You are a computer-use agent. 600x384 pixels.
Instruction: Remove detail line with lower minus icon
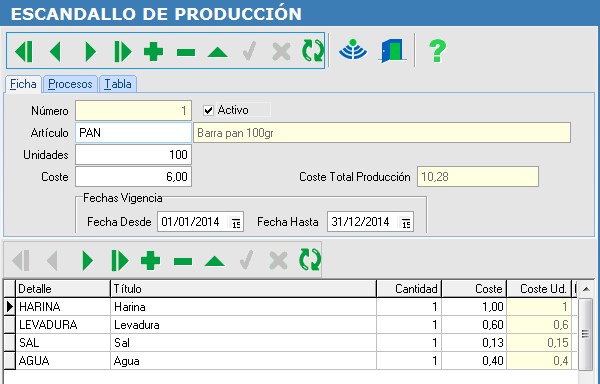(183, 261)
